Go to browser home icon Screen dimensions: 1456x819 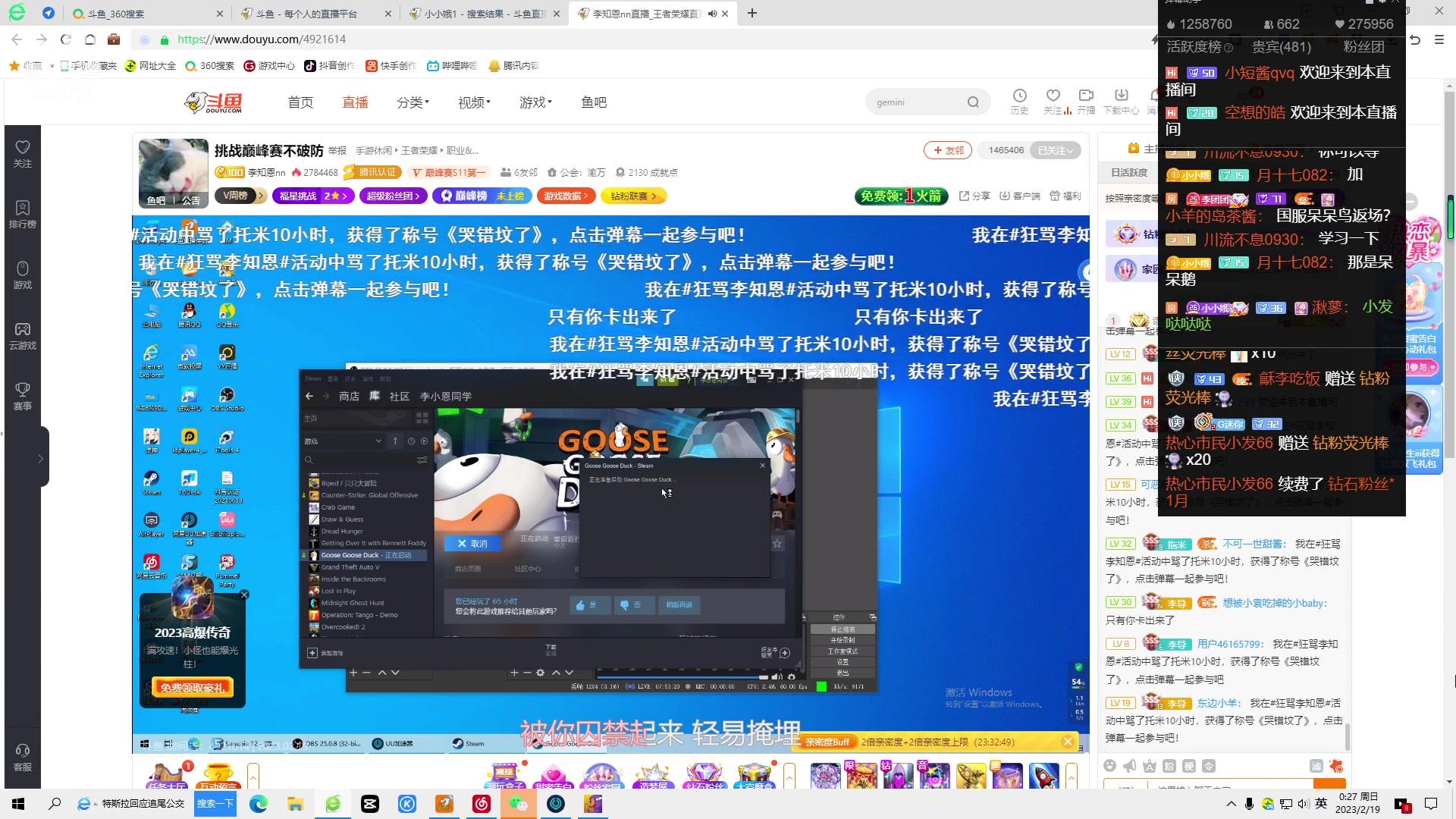90,39
